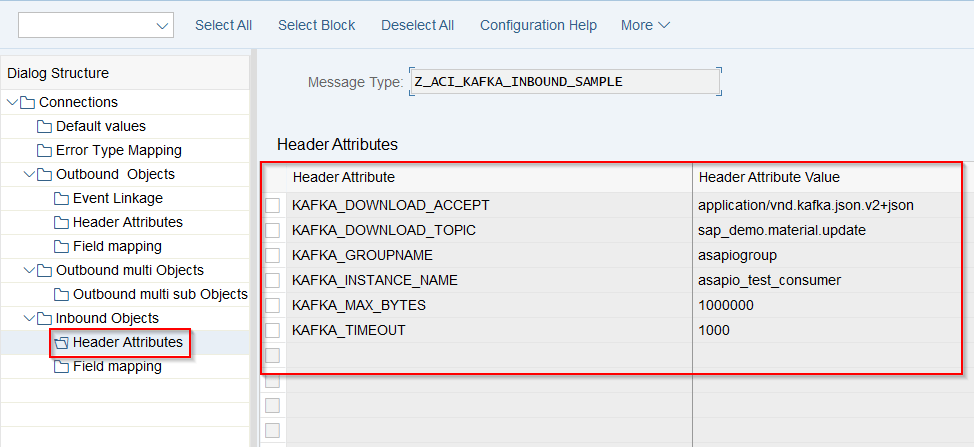Select Default values in Dialog Structure

click(101, 127)
